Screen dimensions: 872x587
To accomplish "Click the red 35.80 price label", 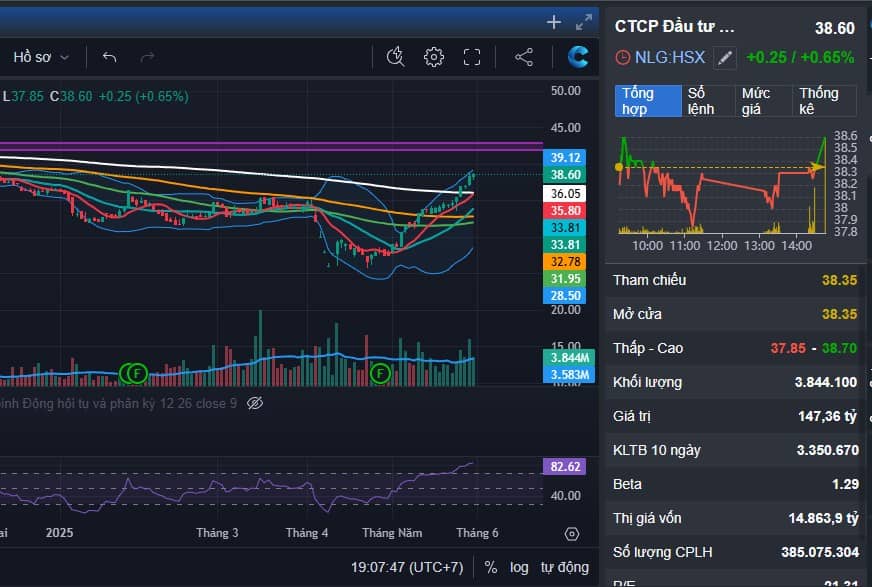I will (x=565, y=210).
